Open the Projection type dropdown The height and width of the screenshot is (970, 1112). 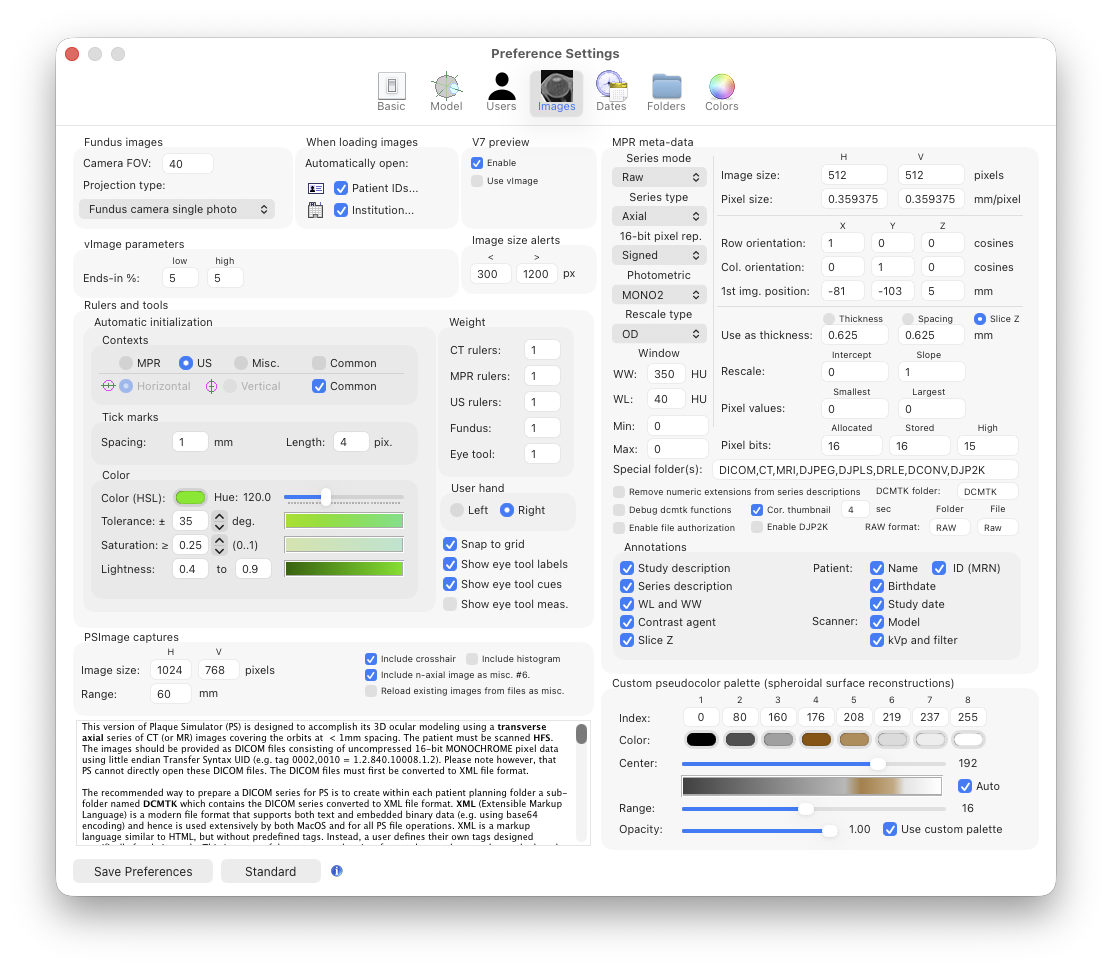(176, 209)
